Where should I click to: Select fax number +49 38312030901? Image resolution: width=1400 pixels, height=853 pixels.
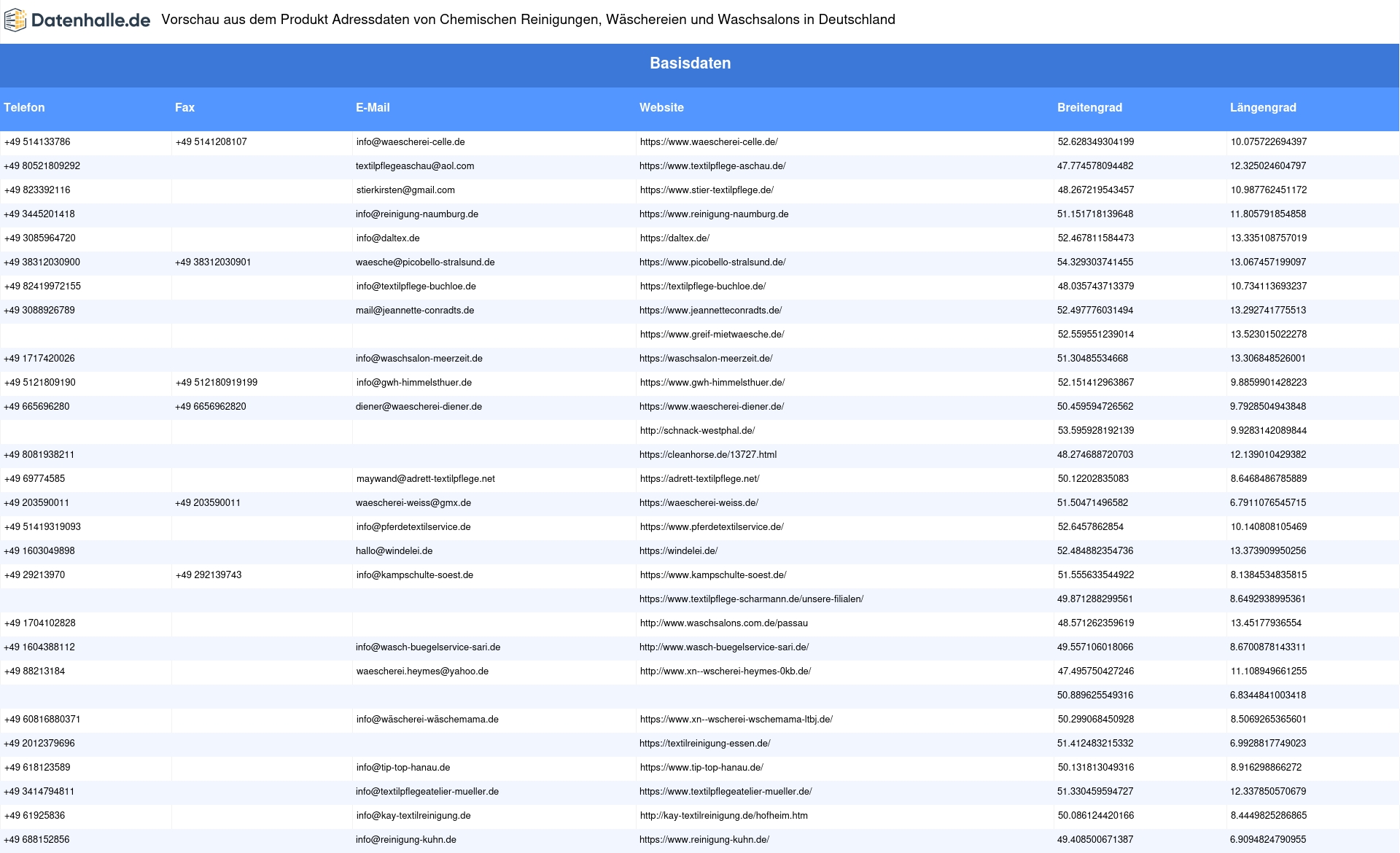coord(213,262)
